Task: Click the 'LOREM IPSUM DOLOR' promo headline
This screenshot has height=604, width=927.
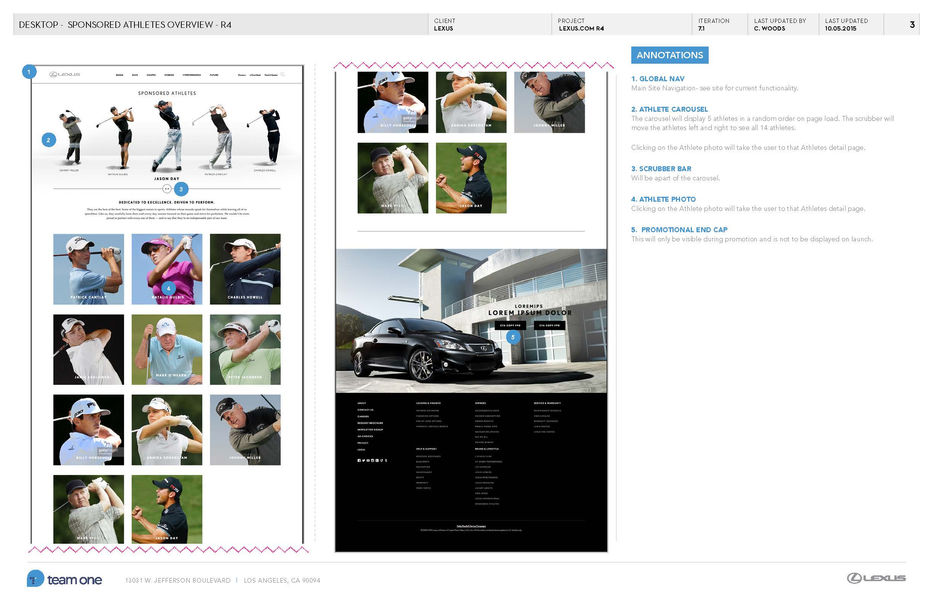Action: pos(530,312)
